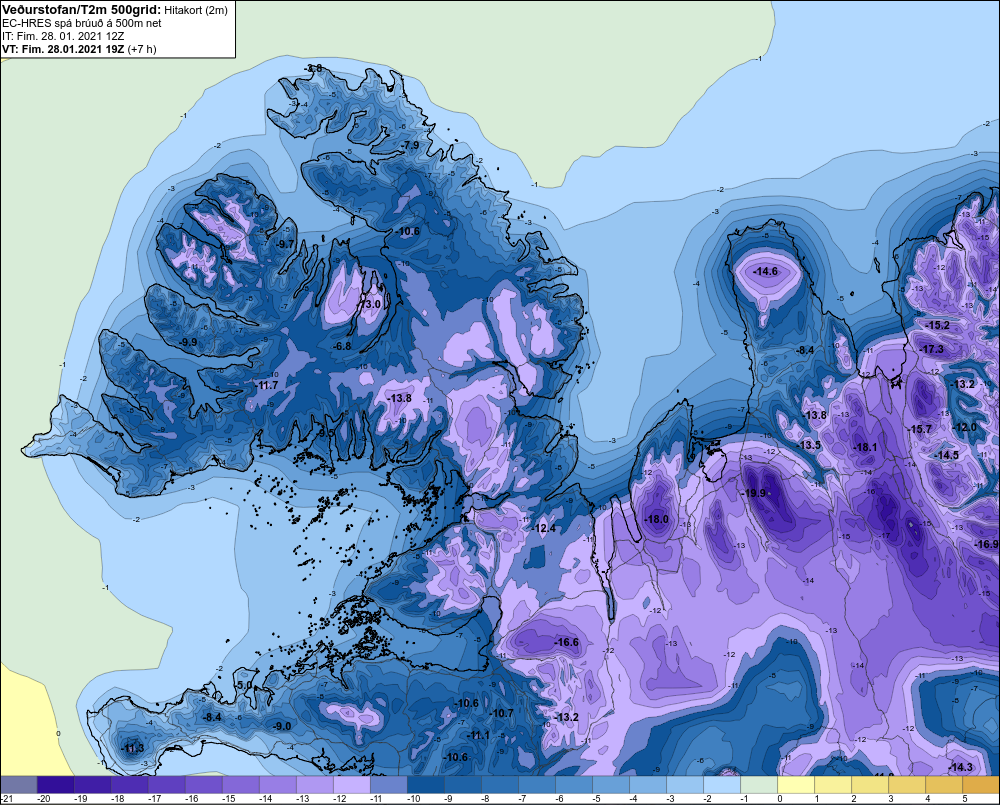
Task: Click the -14.3 temperature label
Action: (x=960, y=767)
